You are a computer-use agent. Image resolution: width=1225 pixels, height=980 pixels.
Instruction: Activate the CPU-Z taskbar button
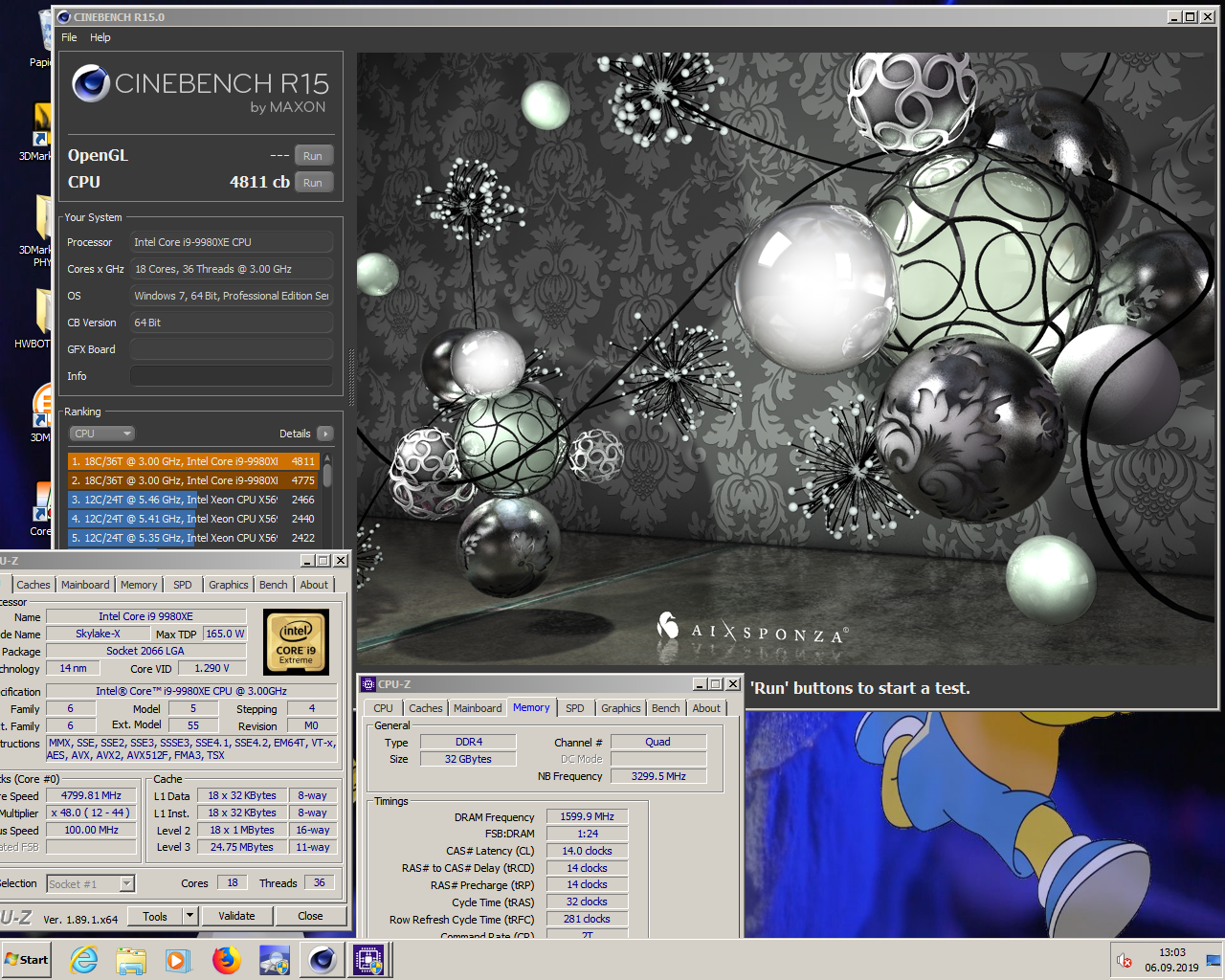368,960
